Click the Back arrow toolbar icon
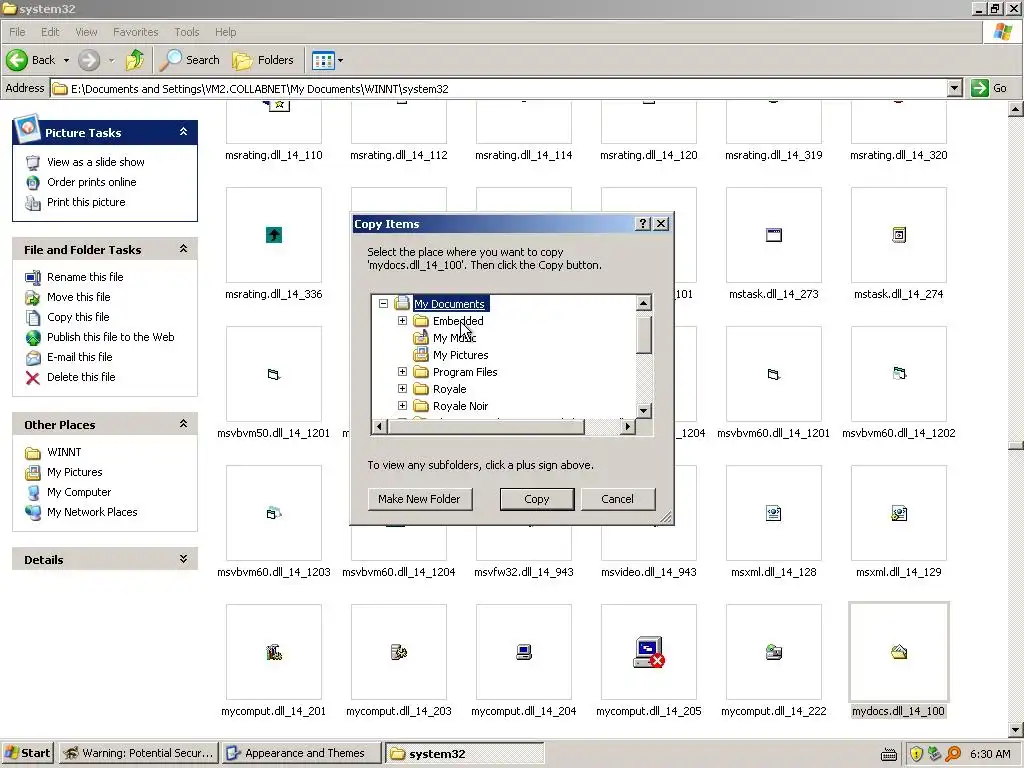This screenshot has height=768, width=1024. [x=18, y=60]
